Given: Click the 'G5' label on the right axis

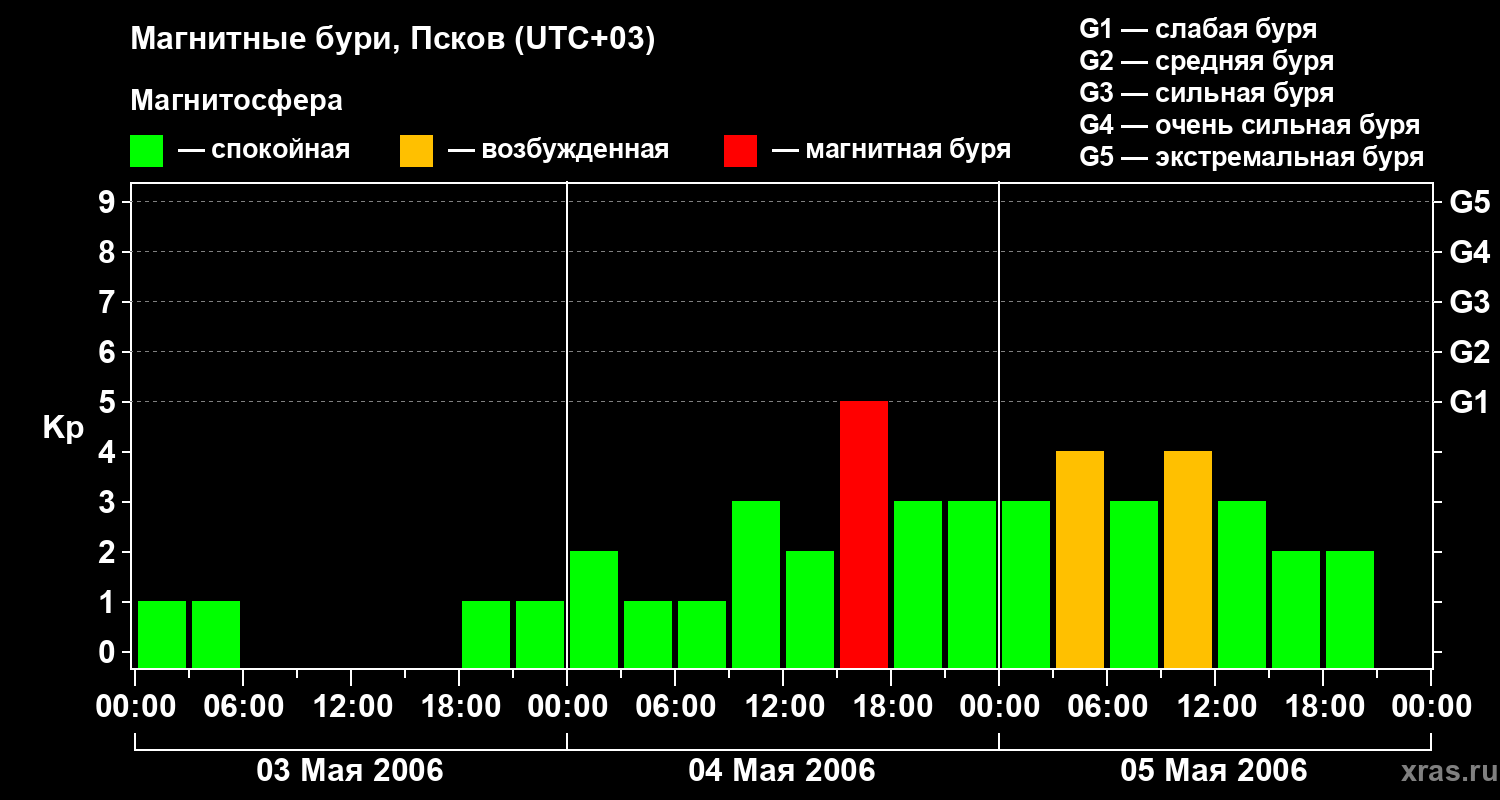Looking at the screenshot, I should click(1469, 202).
